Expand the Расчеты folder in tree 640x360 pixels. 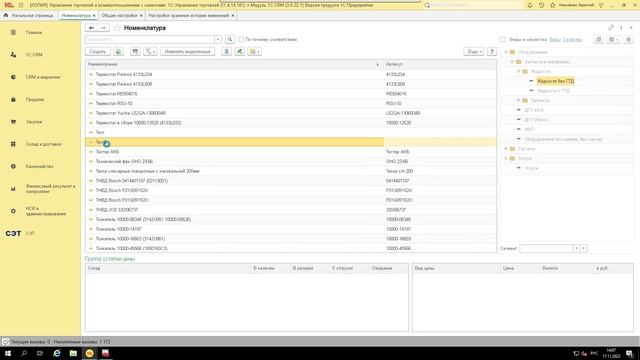click(x=506, y=149)
